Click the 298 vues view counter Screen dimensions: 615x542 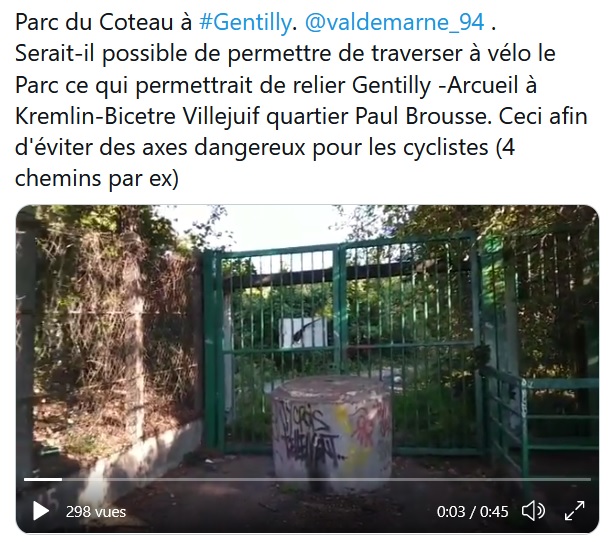tap(96, 512)
